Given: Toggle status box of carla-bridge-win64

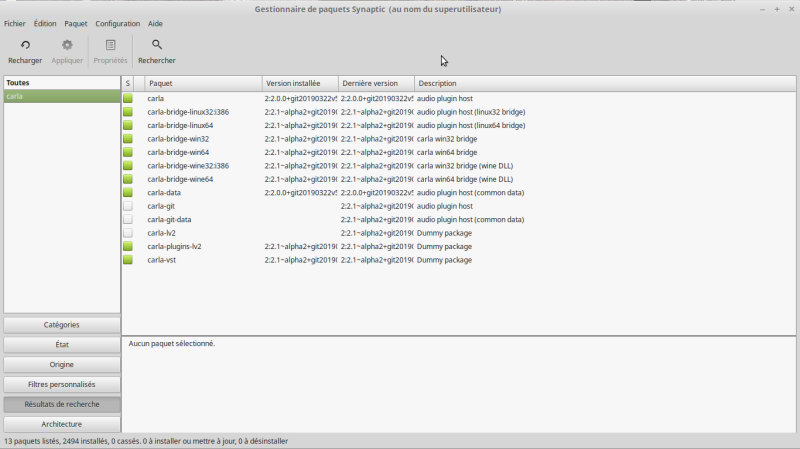Looking at the screenshot, I should click(x=128, y=152).
